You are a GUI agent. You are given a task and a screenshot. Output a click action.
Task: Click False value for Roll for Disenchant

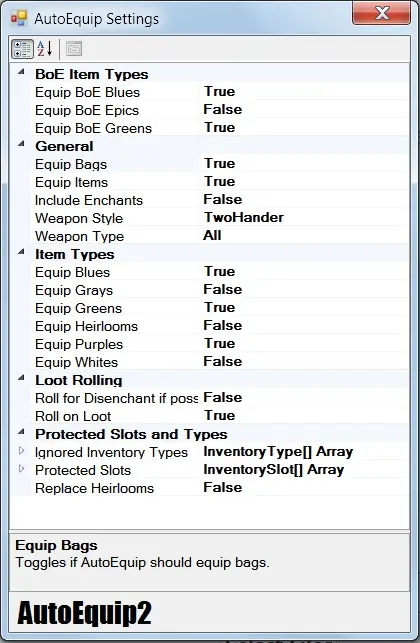(223, 398)
